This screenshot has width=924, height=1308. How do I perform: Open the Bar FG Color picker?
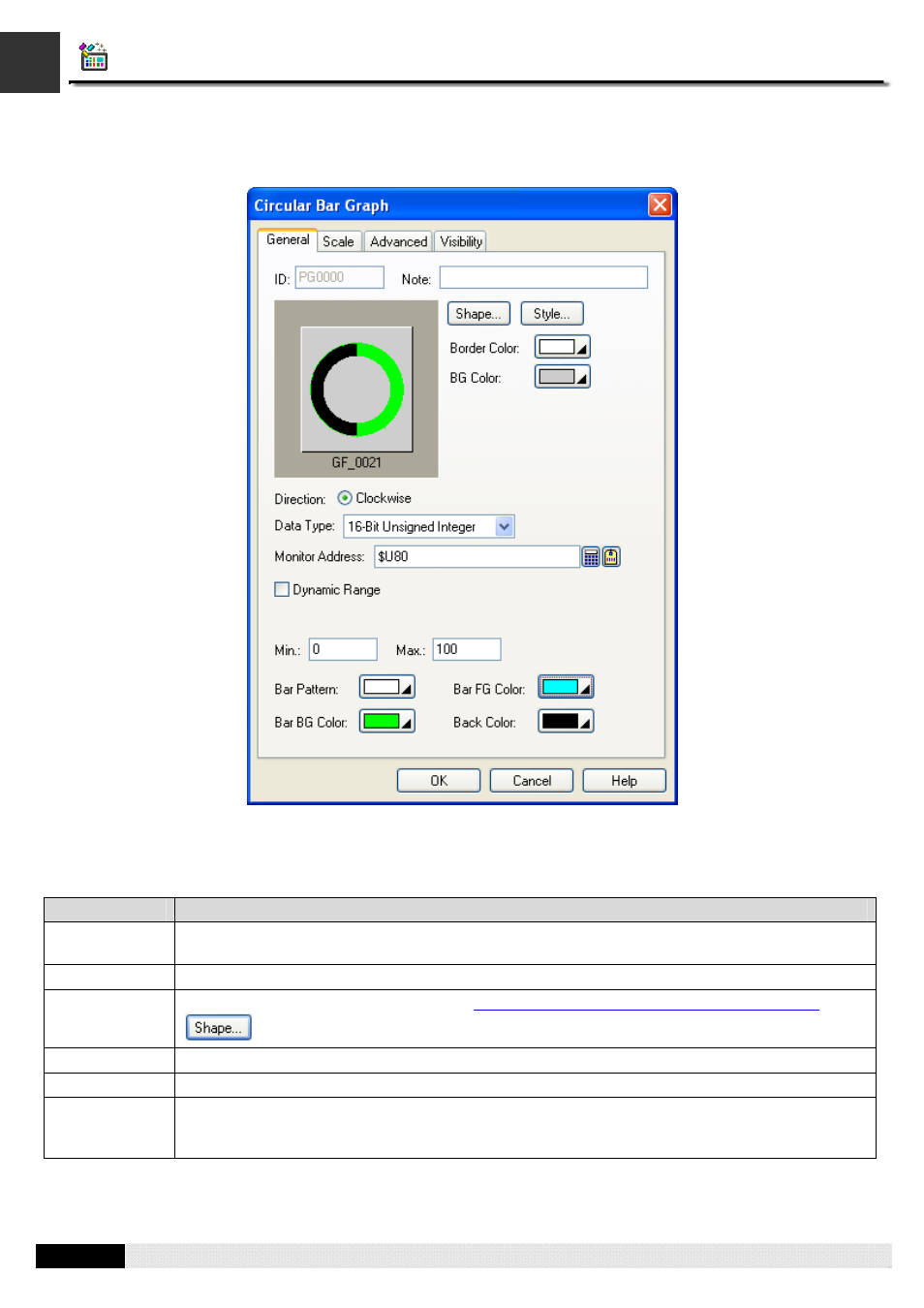566,688
